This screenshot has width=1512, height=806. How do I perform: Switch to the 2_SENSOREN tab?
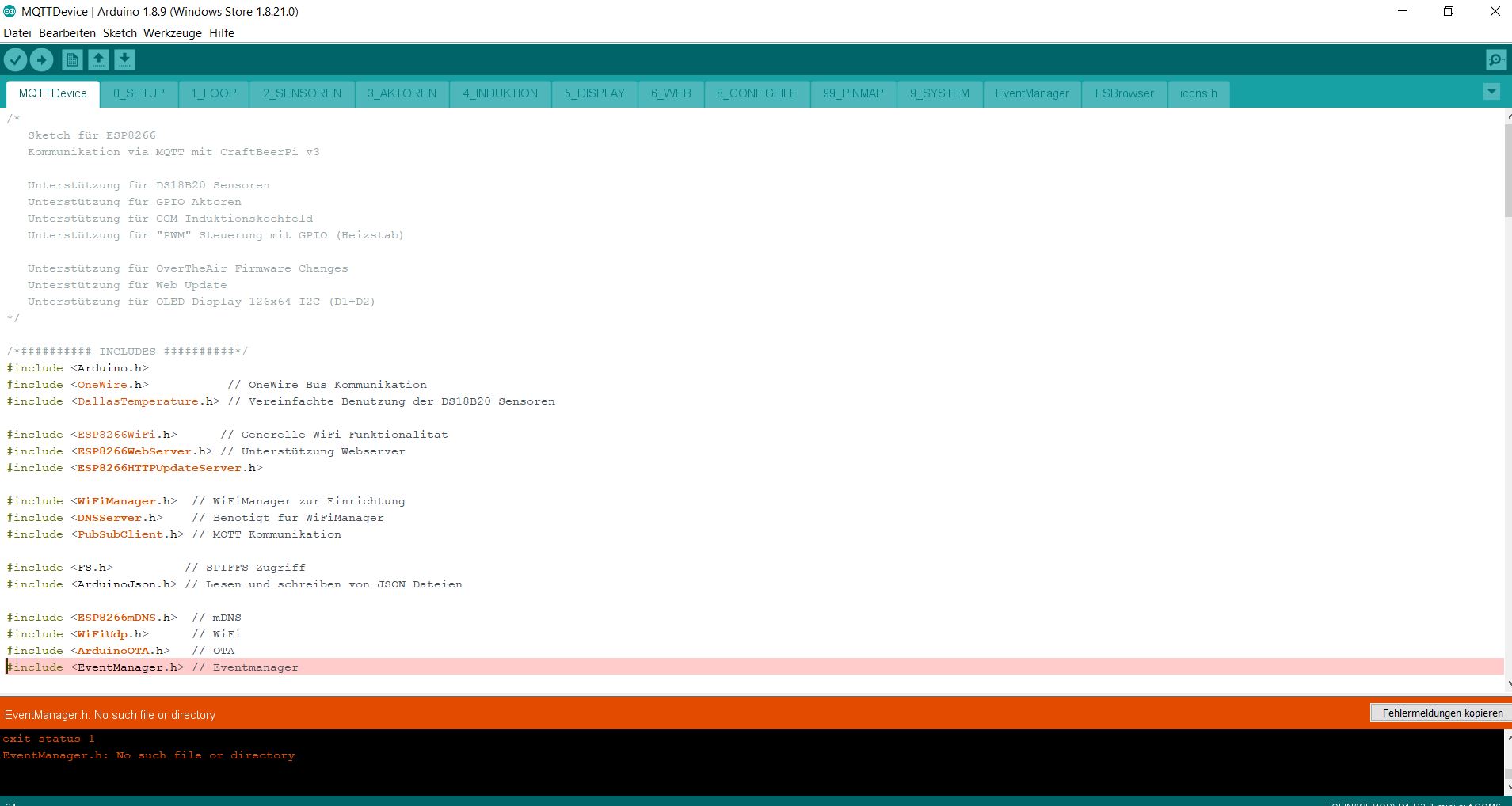click(302, 93)
